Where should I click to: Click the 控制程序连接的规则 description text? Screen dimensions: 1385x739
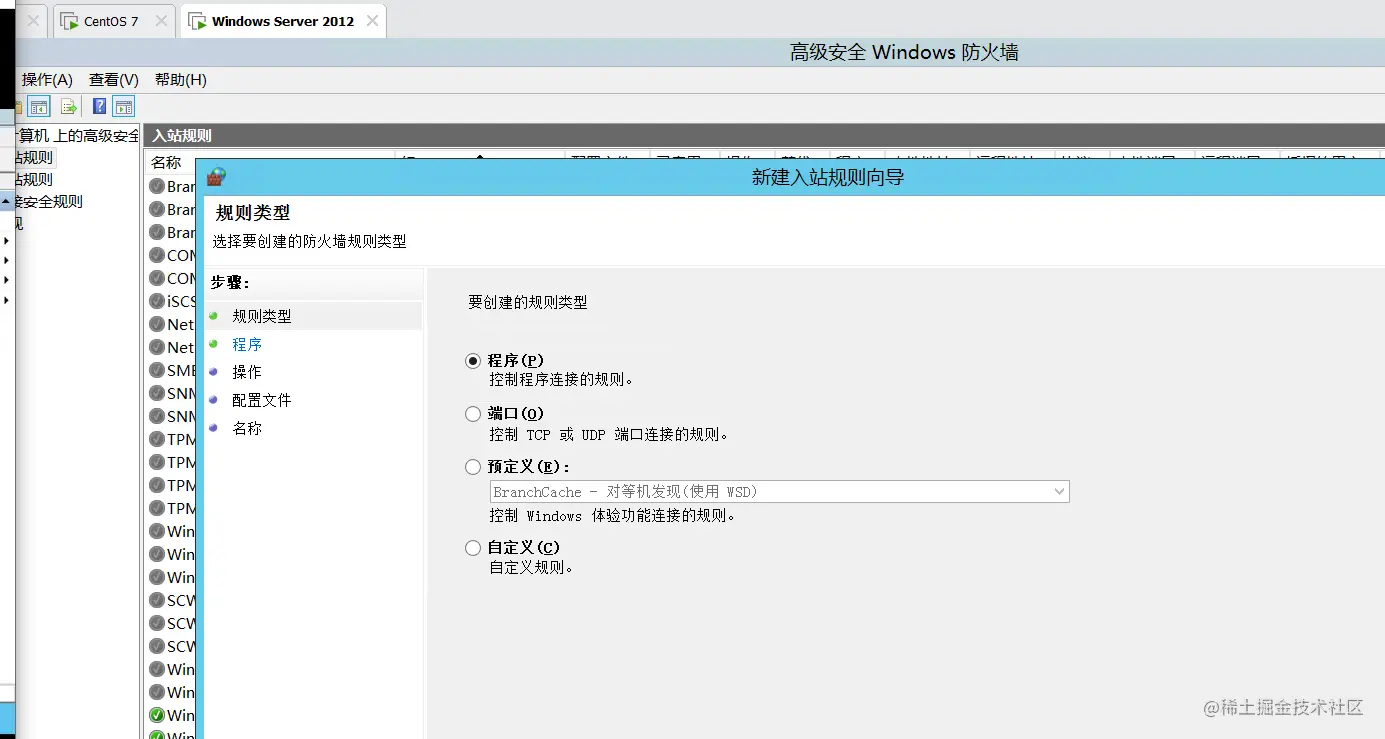561,380
